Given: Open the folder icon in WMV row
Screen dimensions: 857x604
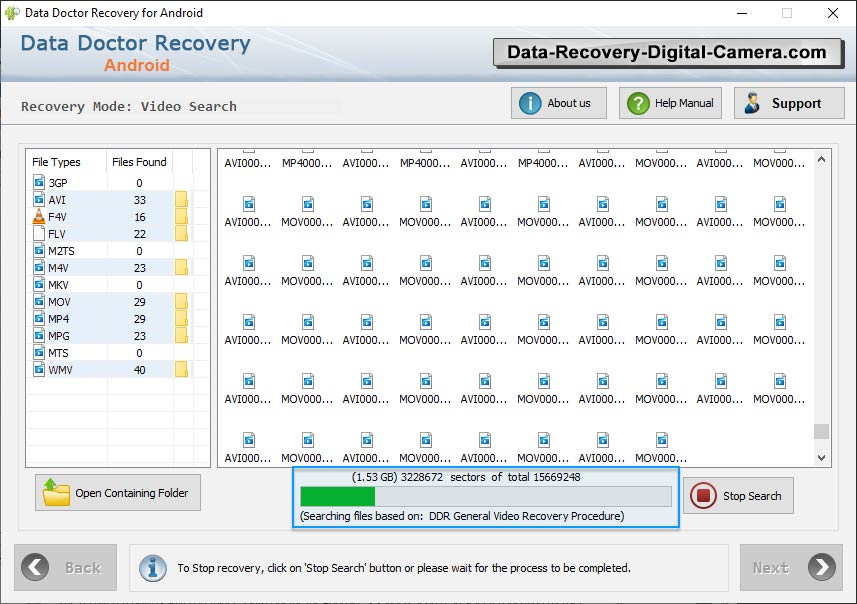Looking at the screenshot, I should point(181,370).
